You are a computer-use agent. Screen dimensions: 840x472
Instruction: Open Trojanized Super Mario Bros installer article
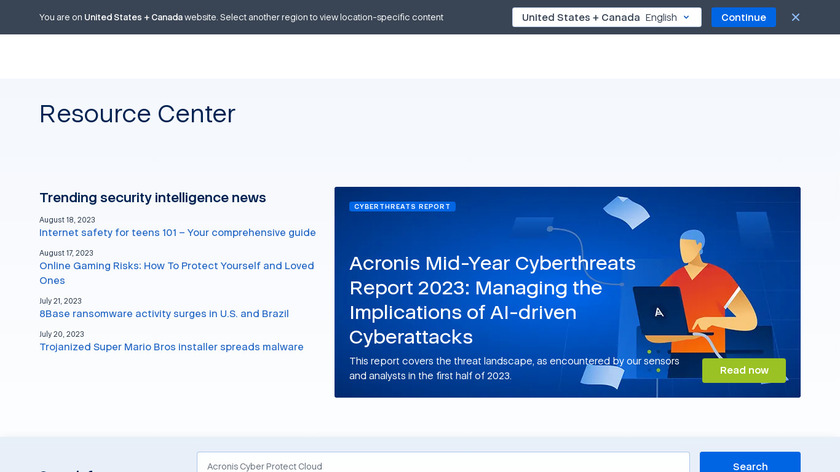[171, 347]
